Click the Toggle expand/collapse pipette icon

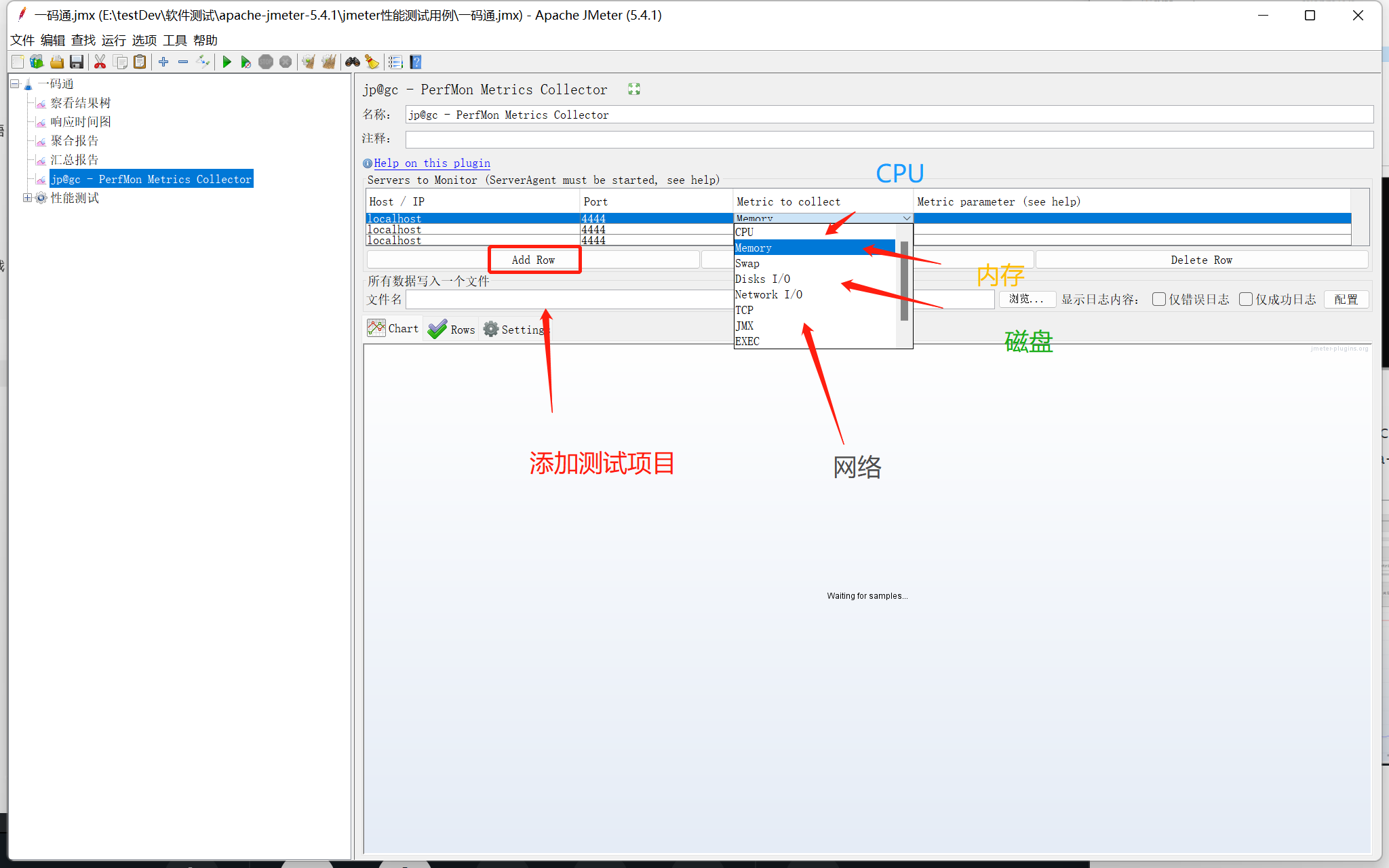point(203,62)
